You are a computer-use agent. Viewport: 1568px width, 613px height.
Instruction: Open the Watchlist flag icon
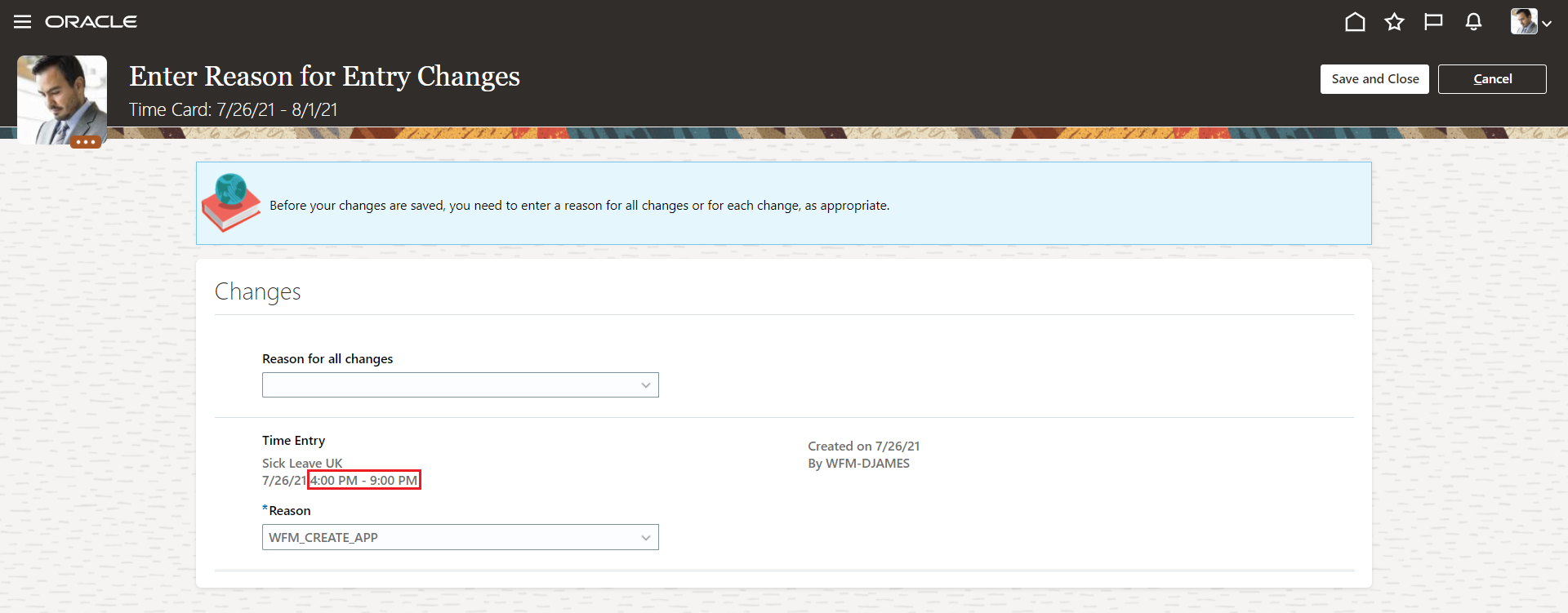[x=1433, y=22]
